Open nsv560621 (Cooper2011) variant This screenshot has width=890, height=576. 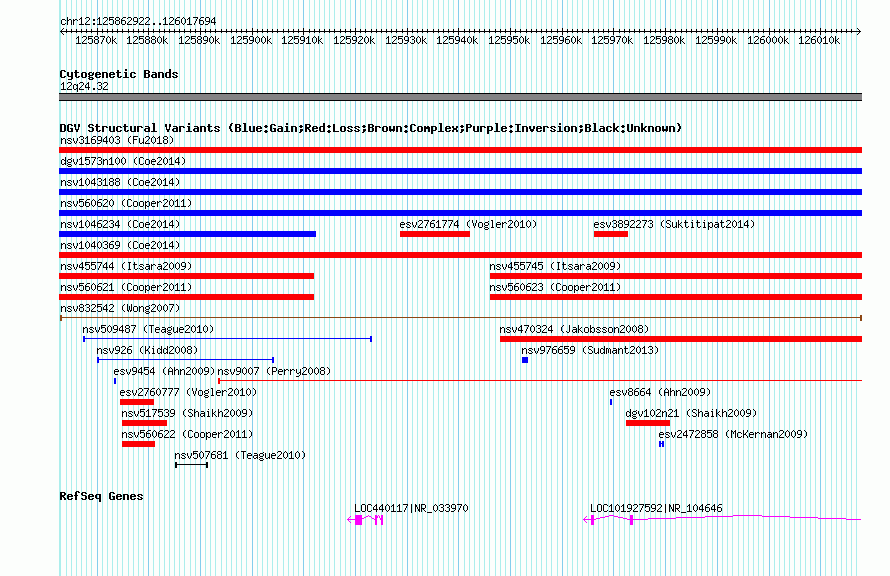(125, 287)
